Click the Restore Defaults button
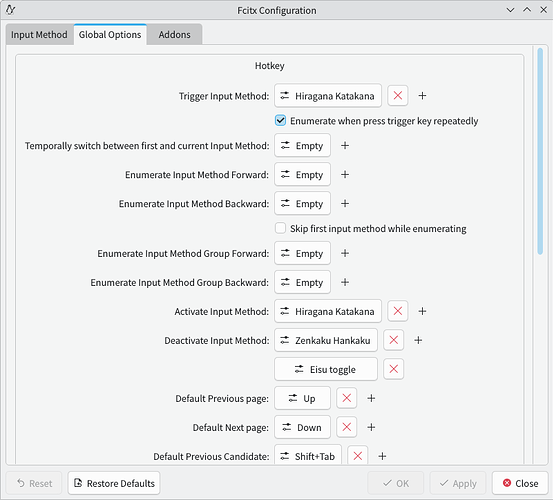The width and height of the screenshot is (553, 500). click(x=114, y=483)
